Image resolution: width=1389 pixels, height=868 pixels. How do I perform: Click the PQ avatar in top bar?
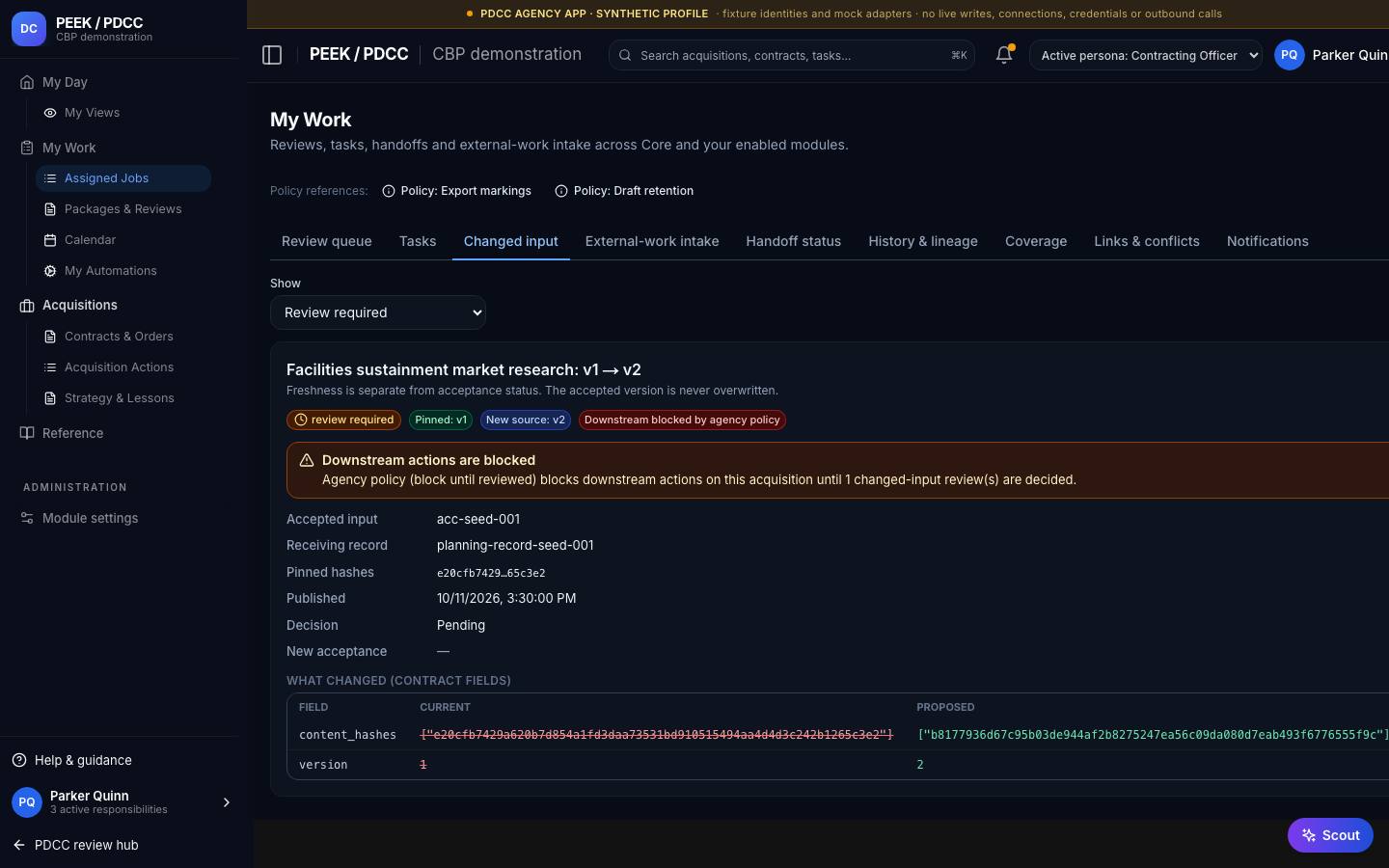point(1290,55)
